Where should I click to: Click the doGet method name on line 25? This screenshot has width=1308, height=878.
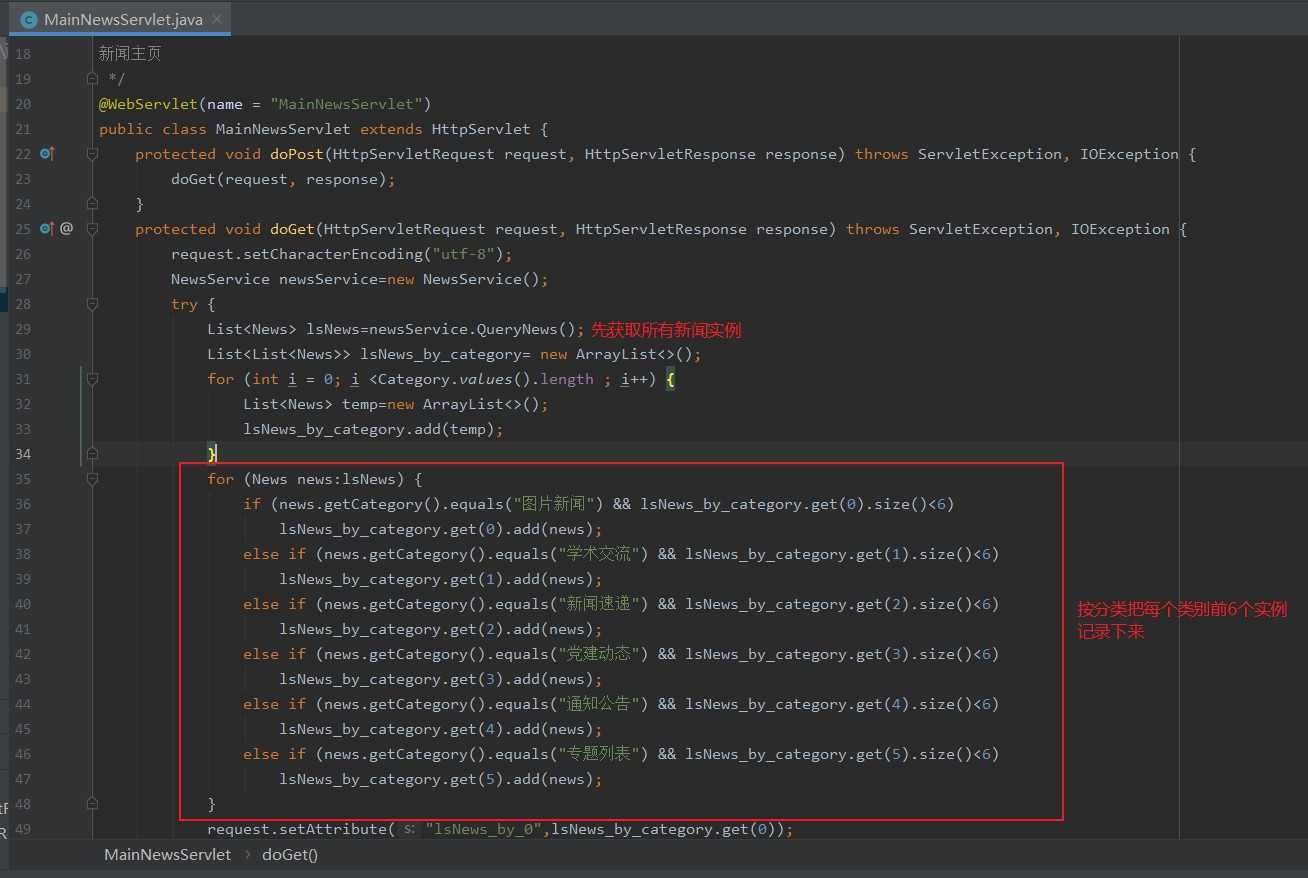pos(293,229)
